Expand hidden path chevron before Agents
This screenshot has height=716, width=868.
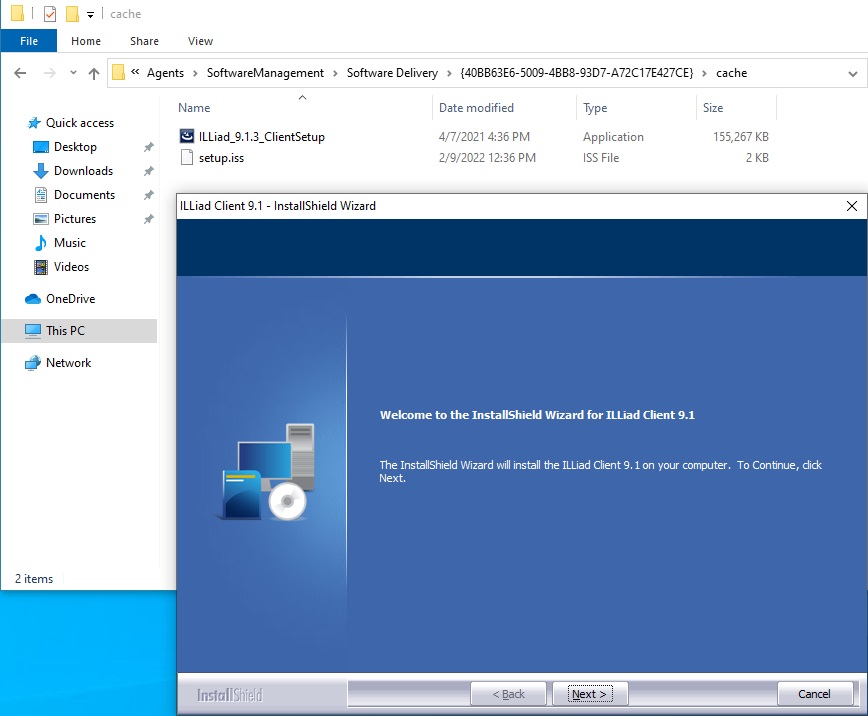(x=135, y=72)
